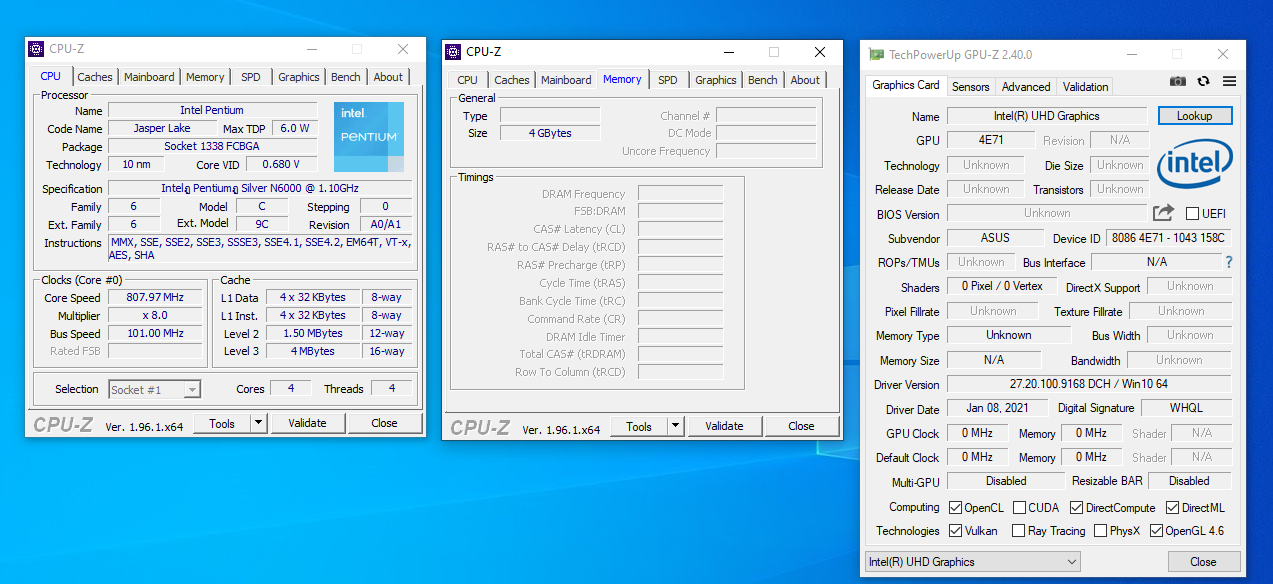Switch to the GPU-Z Sensors tab

click(x=971, y=87)
